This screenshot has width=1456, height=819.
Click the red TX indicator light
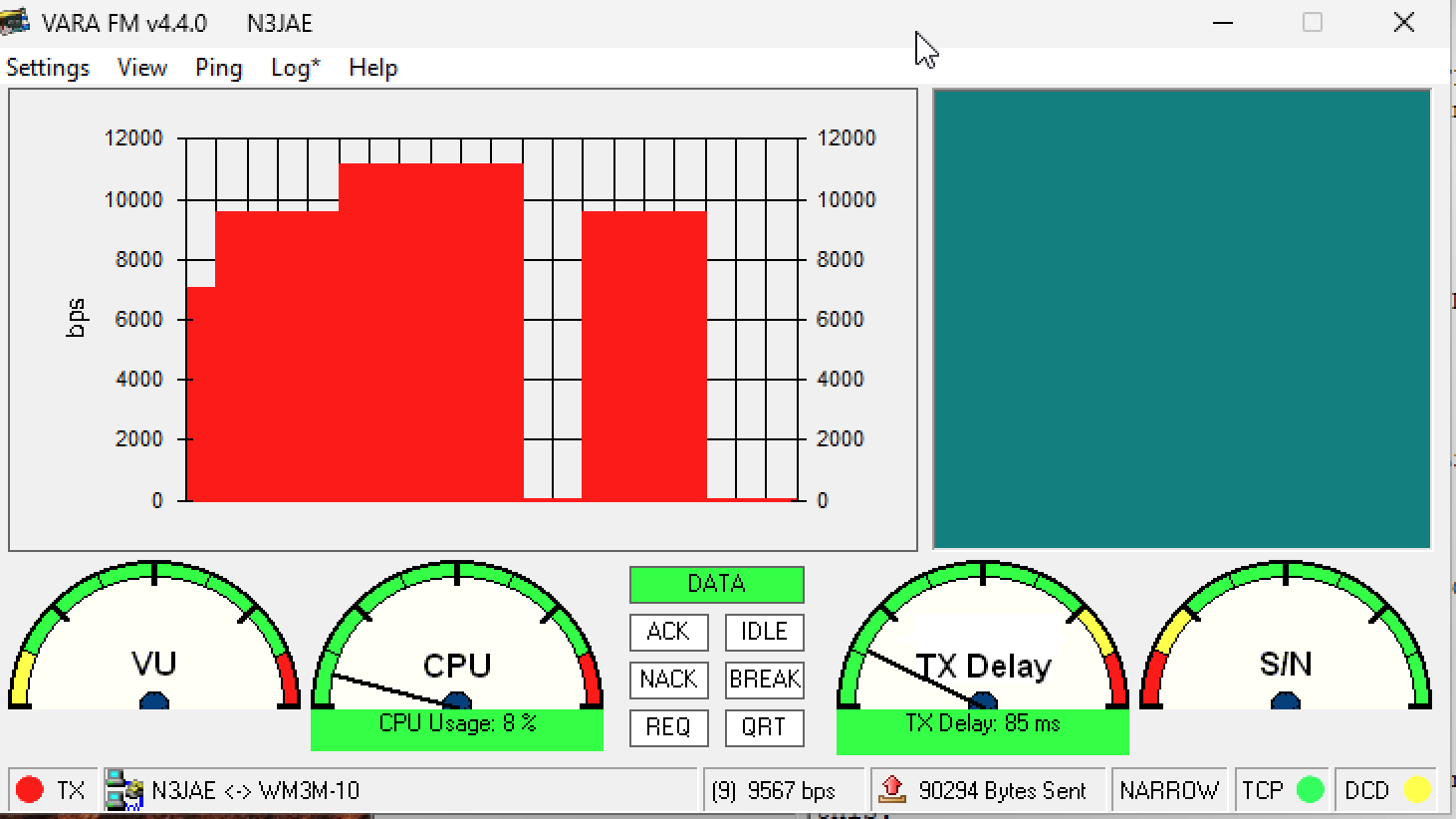pyautogui.click(x=30, y=790)
